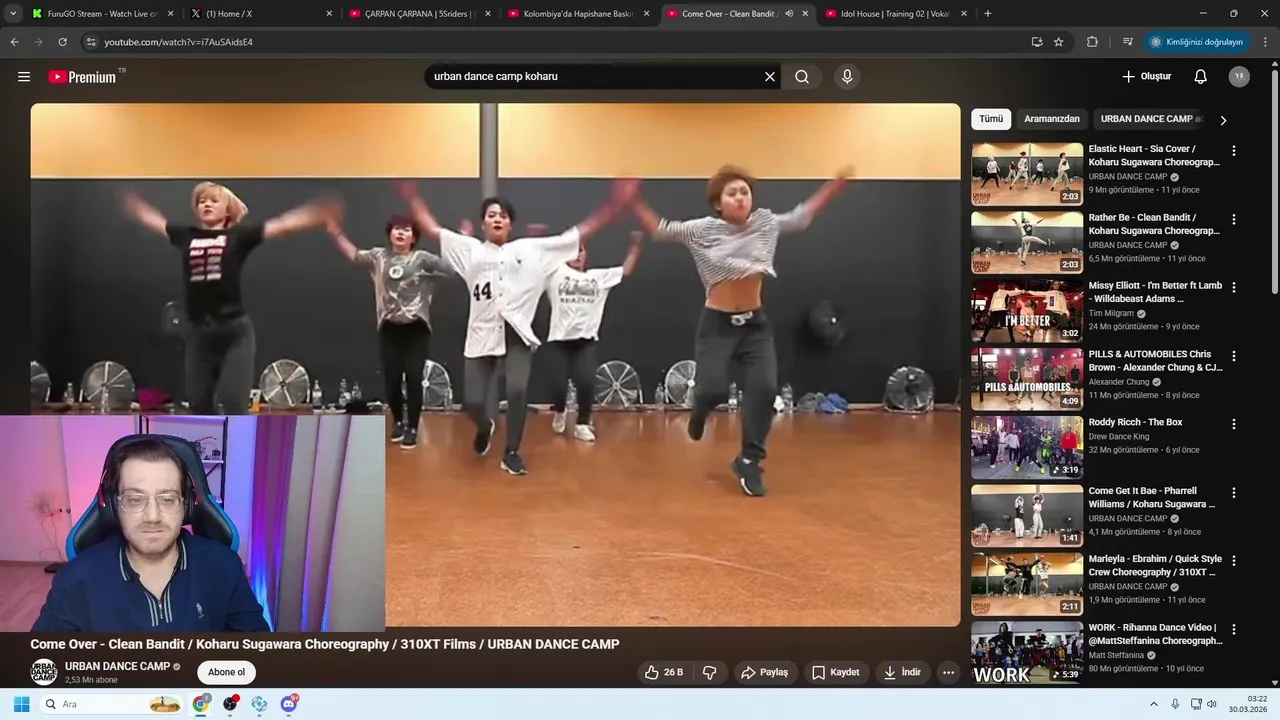Select the Aramanızdan filter chip
The height and width of the screenshot is (720, 1280).
1052,119
